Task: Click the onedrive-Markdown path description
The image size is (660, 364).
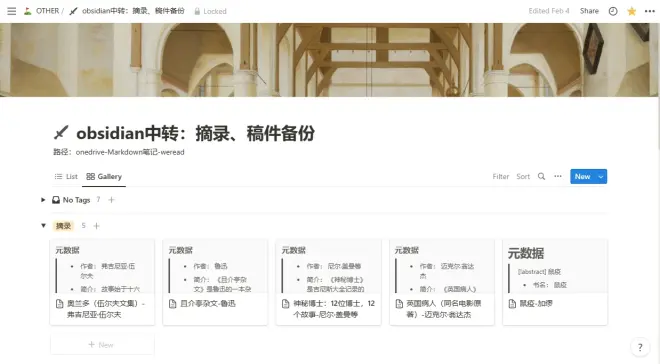Action: (x=119, y=152)
